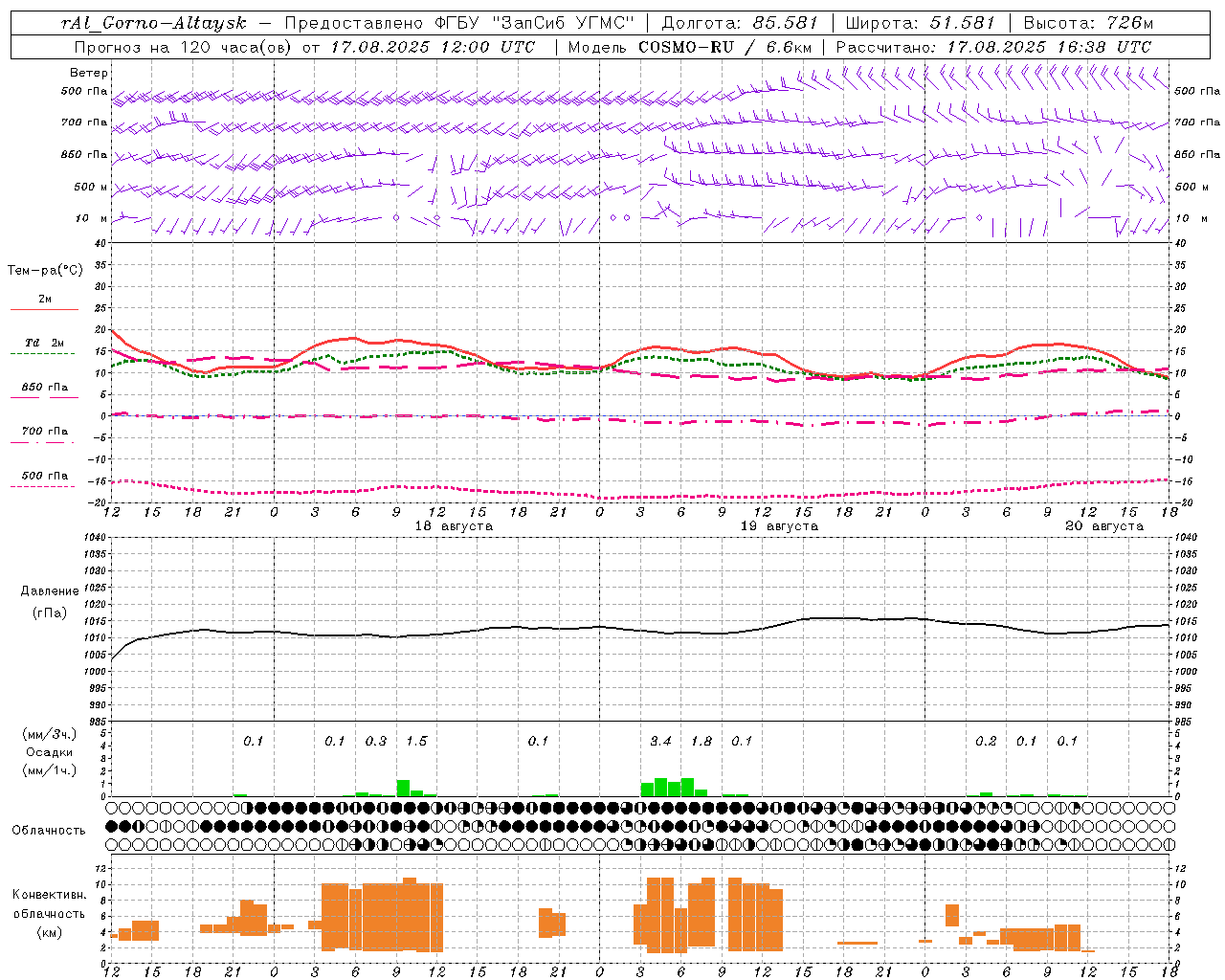Click the date label 19 августа
The width and height of the screenshot is (1225, 980).
[779, 526]
